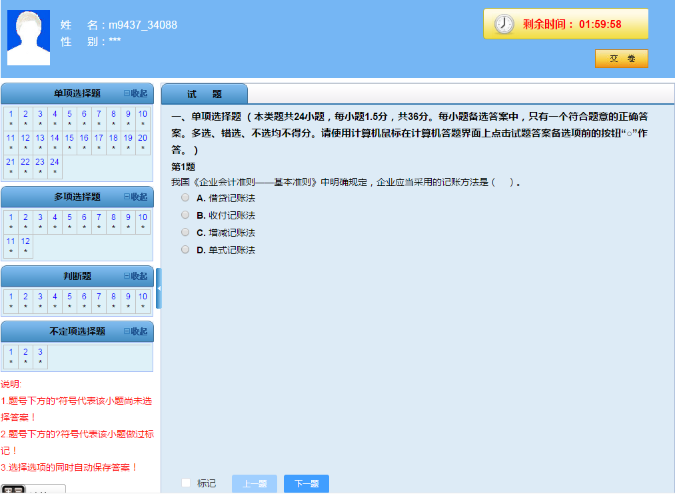The image size is (675, 500).
Task: Select option C 增减记账法 radio button
Action: tap(185, 233)
